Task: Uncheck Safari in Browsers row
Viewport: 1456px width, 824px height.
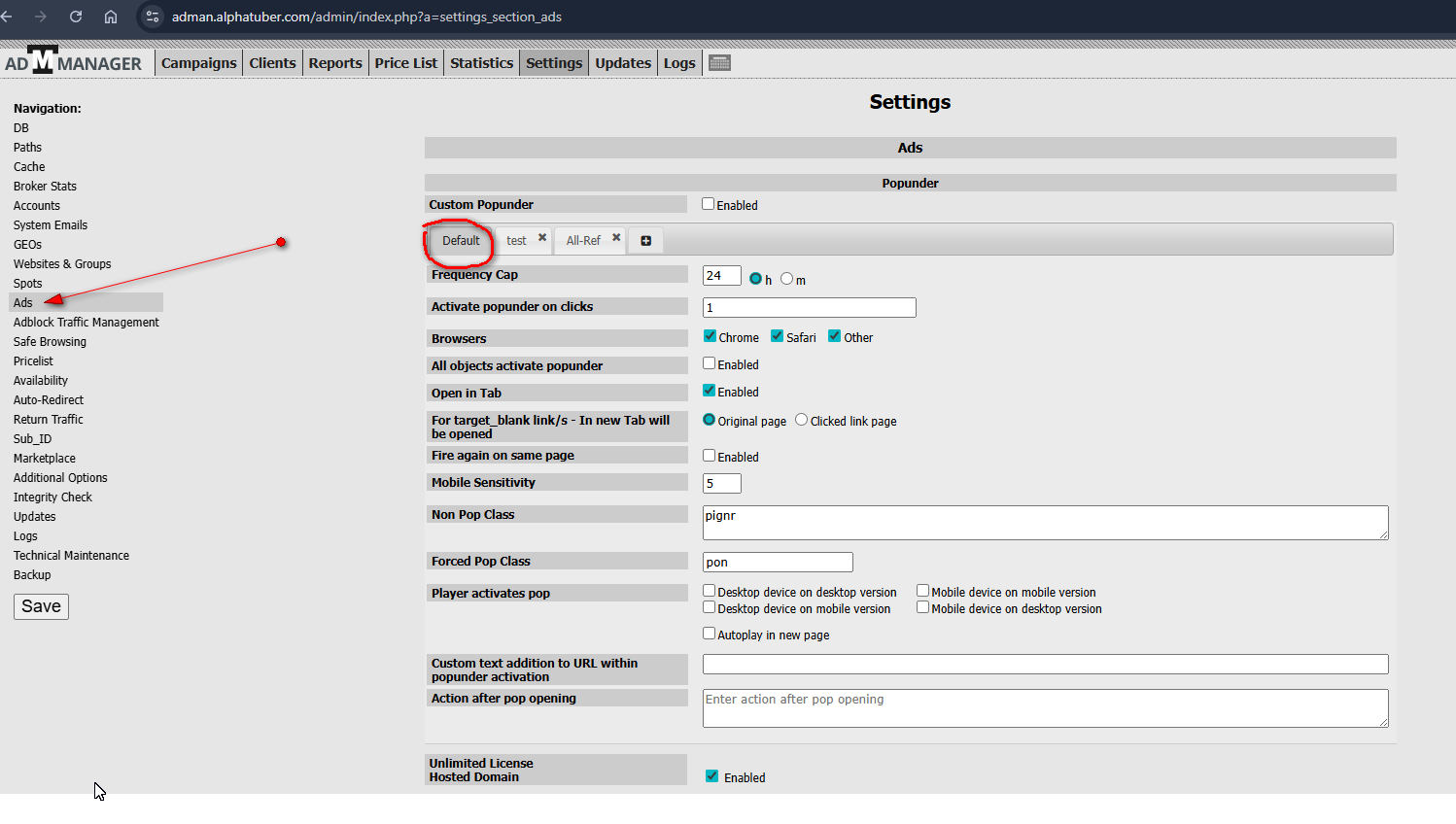Action: pos(778,336)
